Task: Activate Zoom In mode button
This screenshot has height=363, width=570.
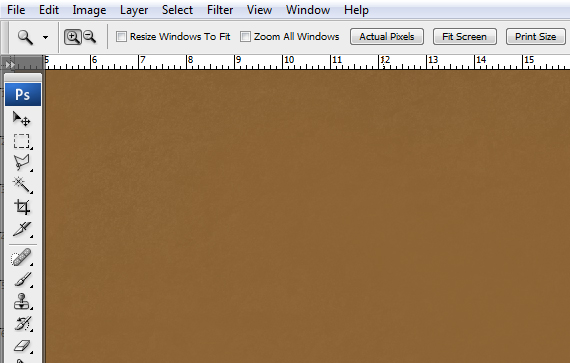Action: coord(73,37)
